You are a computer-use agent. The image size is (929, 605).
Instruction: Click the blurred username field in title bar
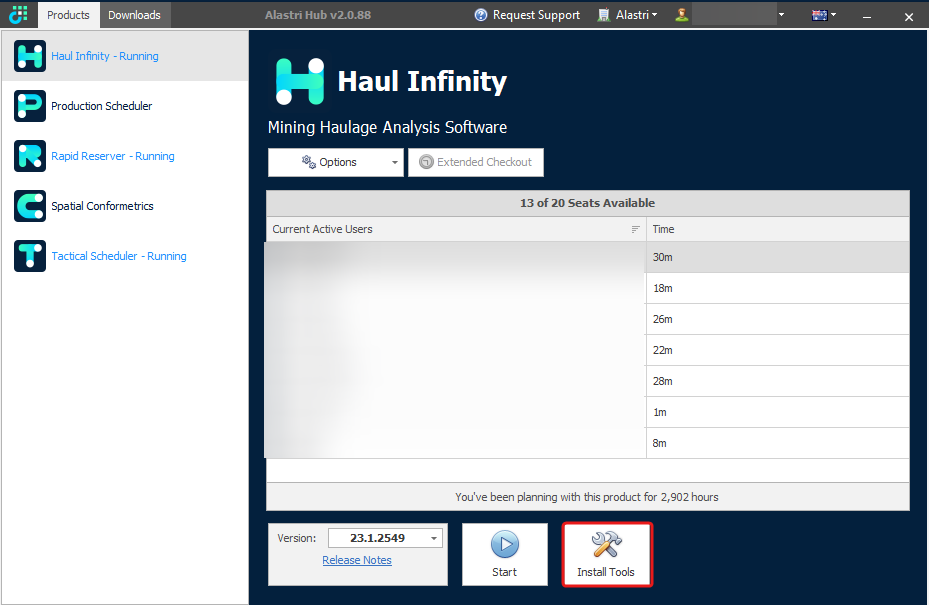(734, 15)
